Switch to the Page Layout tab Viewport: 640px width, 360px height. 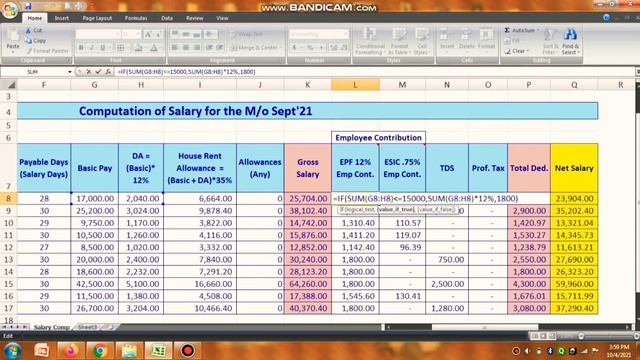coord(97,18)
